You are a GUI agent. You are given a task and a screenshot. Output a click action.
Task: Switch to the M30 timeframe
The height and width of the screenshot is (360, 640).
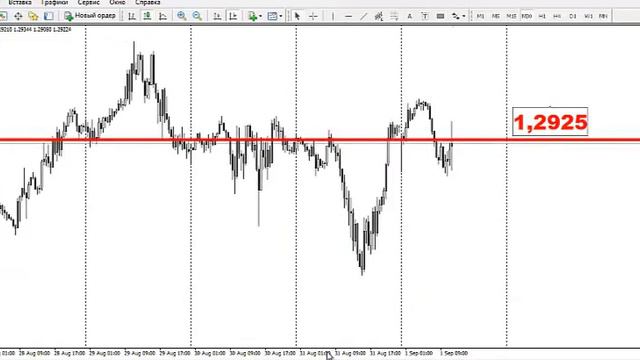pos(527,16)
